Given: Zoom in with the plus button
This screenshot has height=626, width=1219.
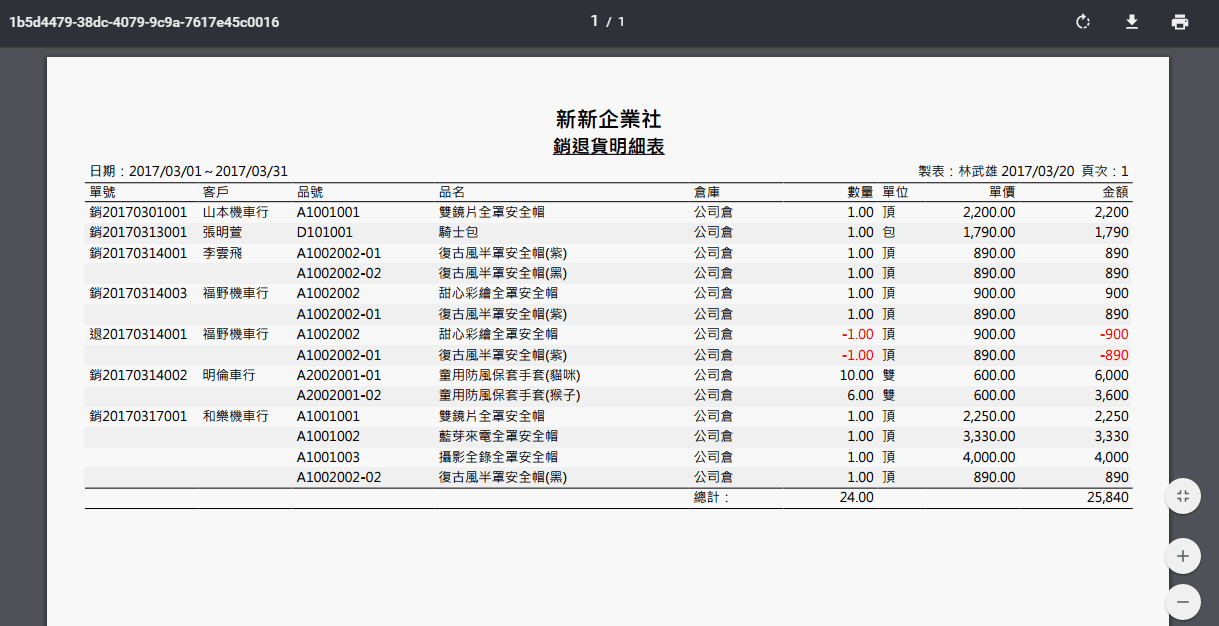Looking at the screenshot, I should pyautogui.click(x=1182, y=556).
